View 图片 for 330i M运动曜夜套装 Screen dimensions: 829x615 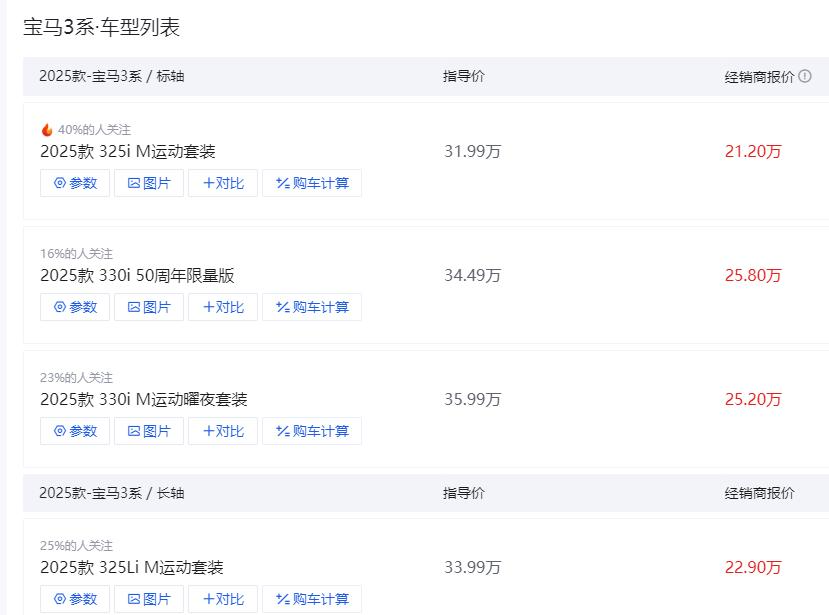coord(149,431)
